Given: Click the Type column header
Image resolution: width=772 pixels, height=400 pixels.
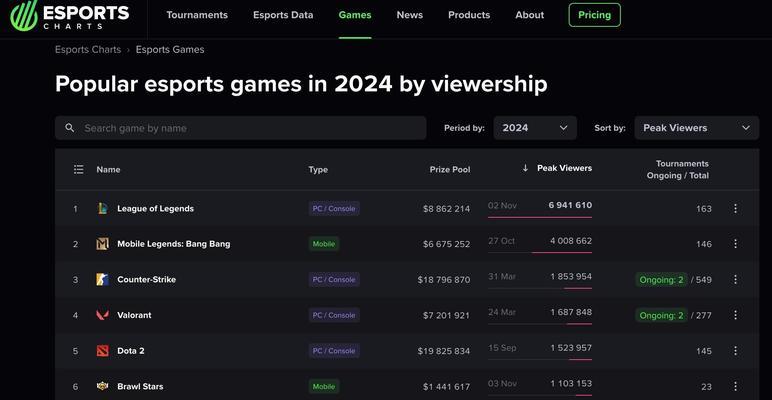Looking at the screenshot, I should 318,169.
